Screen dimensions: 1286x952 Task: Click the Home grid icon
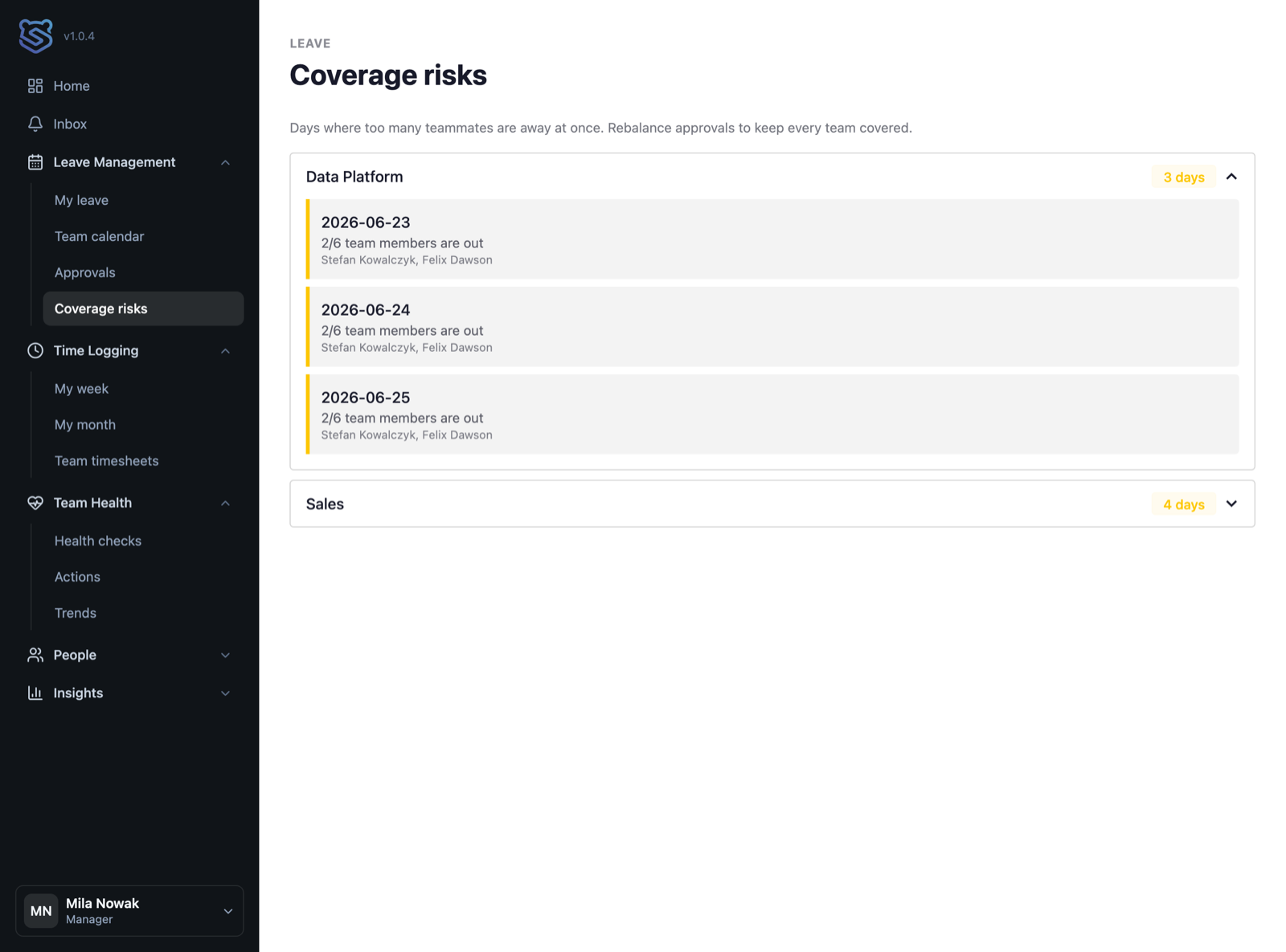click(35, 86)
